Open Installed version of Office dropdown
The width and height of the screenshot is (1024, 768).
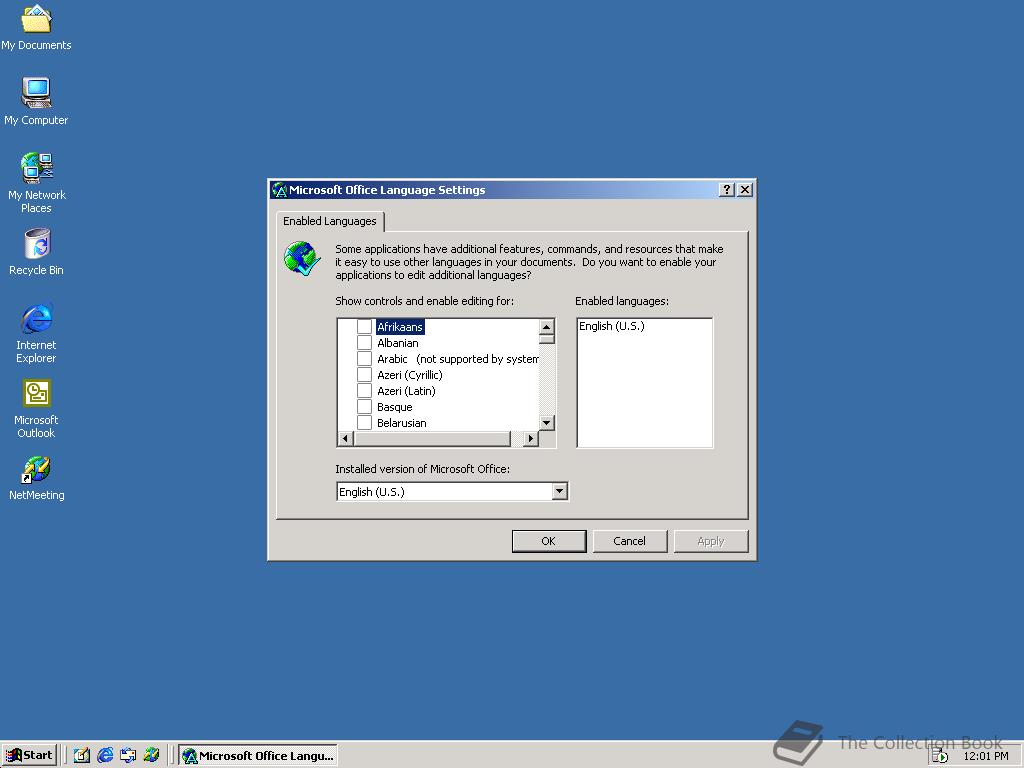coord(559,491)
